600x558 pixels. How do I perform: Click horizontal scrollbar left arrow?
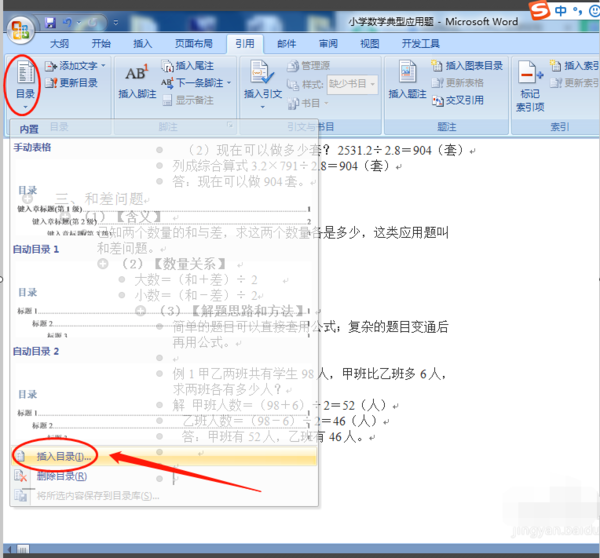click(x=9, y=549)
